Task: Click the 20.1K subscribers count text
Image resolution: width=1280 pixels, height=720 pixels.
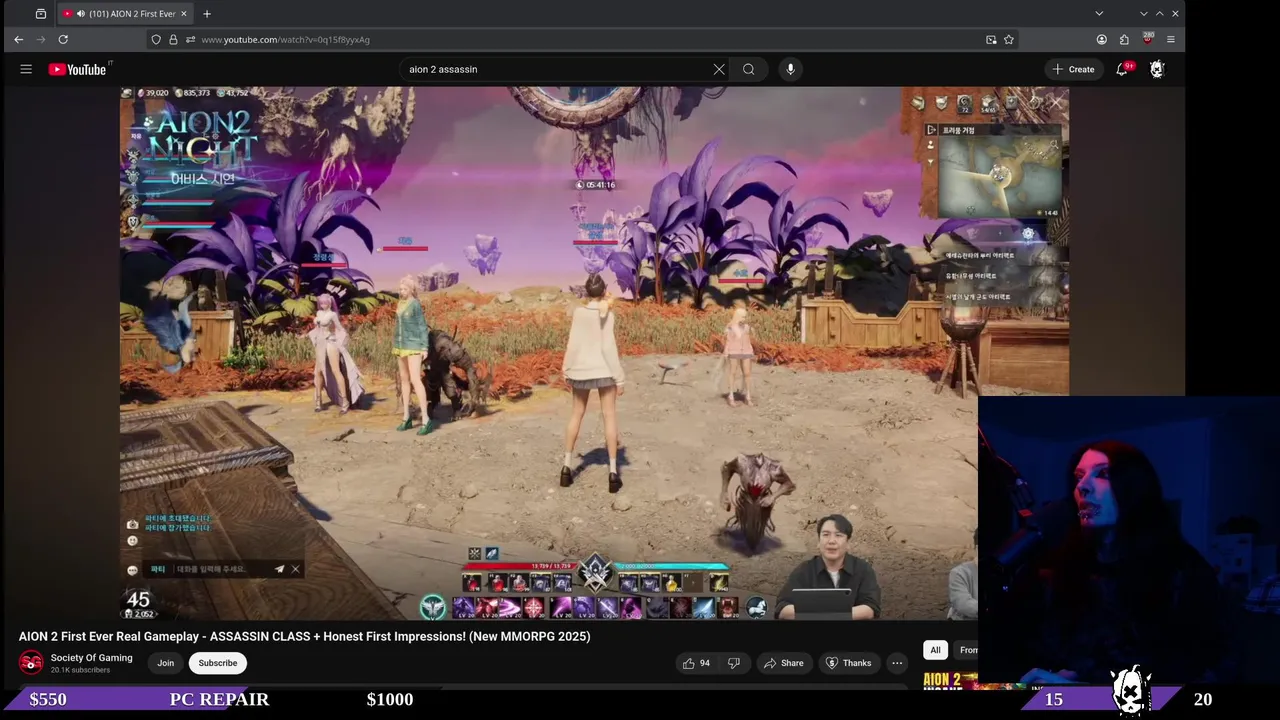Action: (x=80, y=670)
